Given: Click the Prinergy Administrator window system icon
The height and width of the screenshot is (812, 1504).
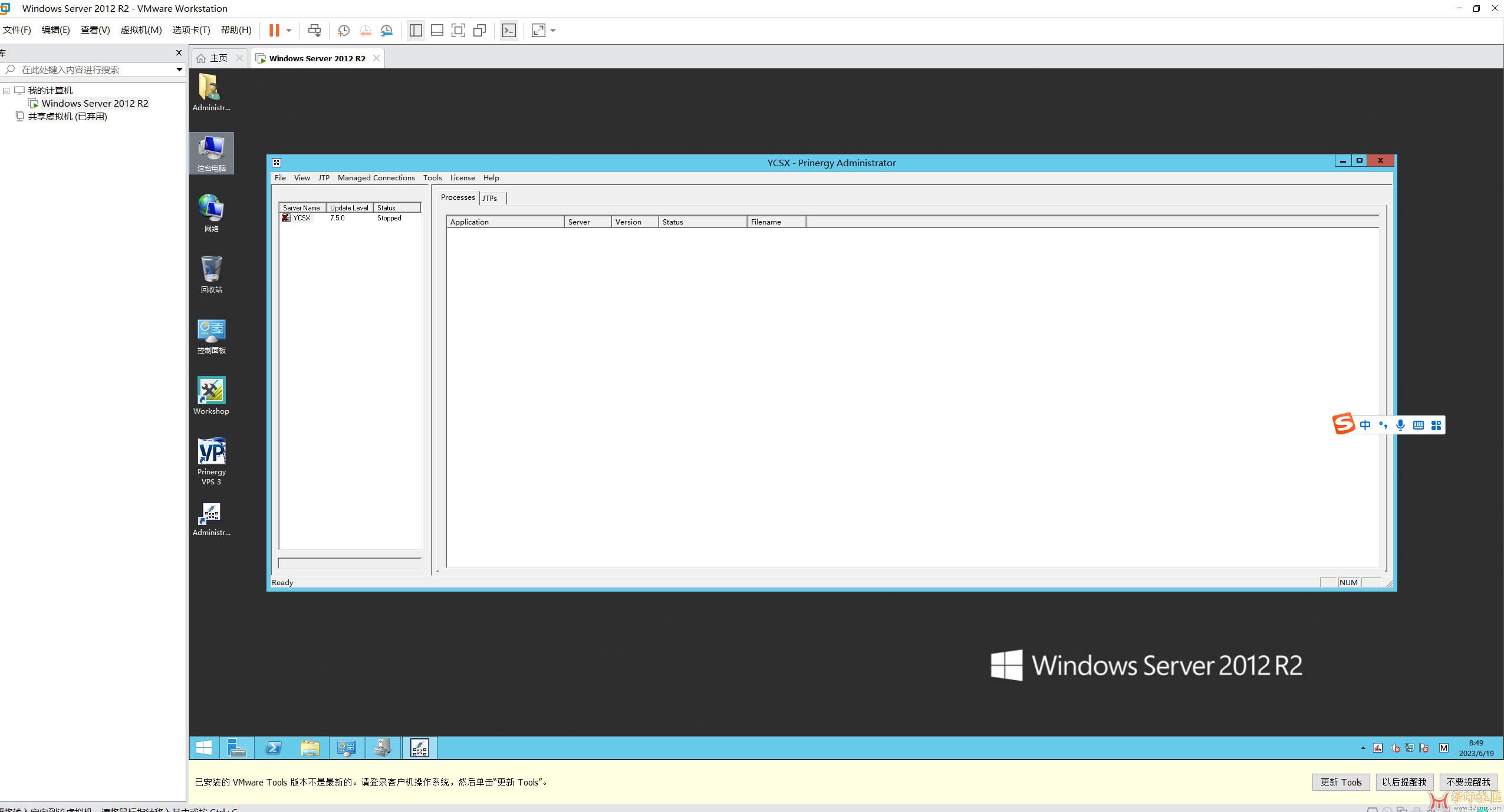Looking at the screenshot, I should point(277,163).
